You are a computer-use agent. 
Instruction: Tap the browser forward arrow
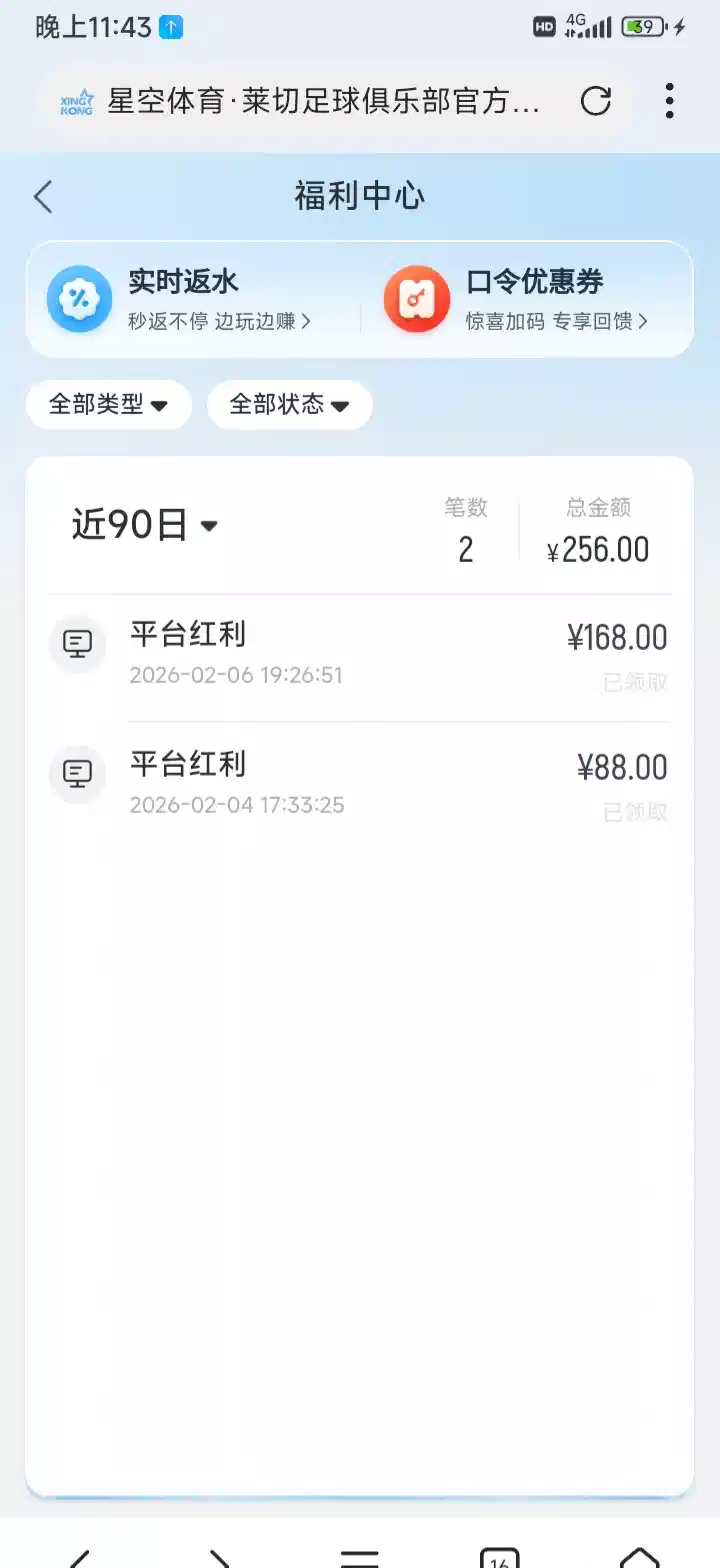click(x=219, y=1558)
